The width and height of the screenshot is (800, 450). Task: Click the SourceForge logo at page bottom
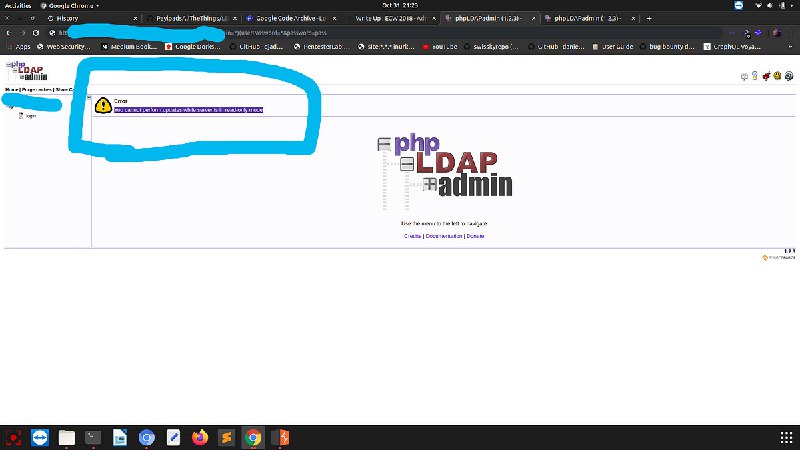(779, 258)
